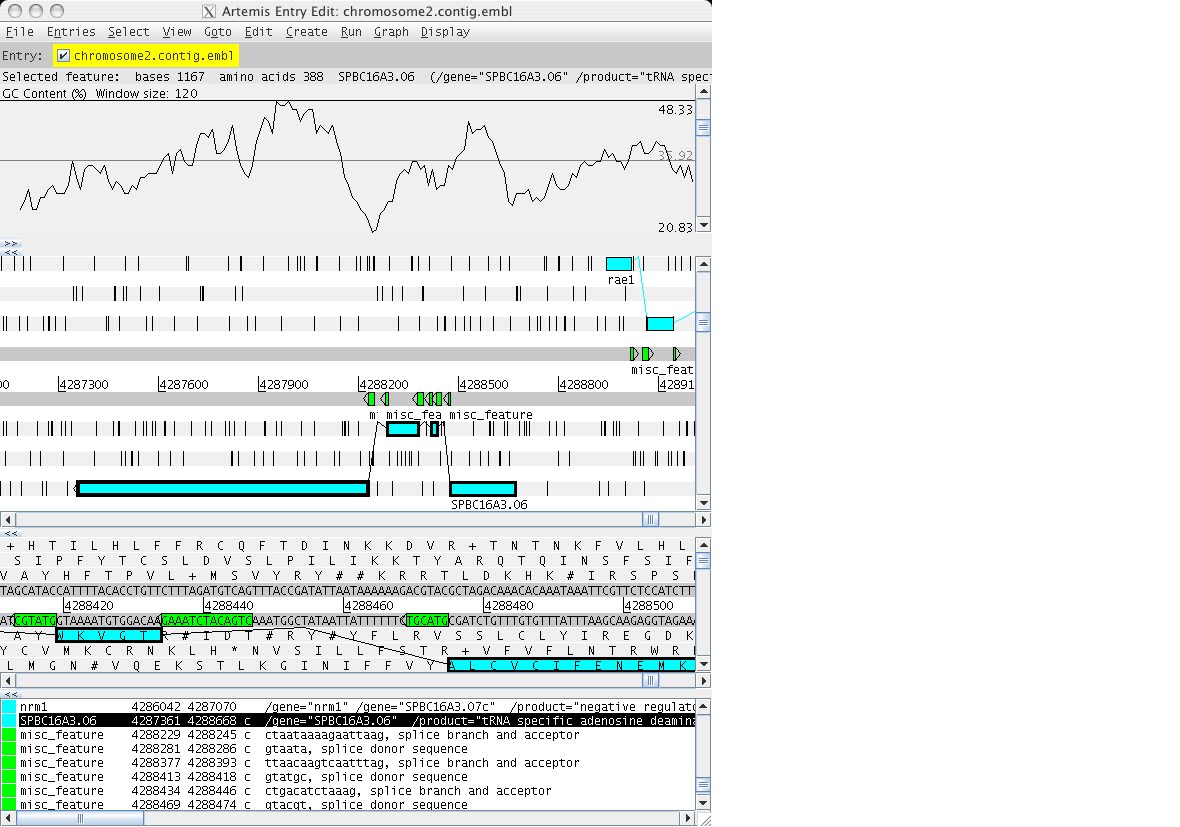1180x827 pixels.
Task: Click the feature map horizontal scroll right arrow
Action: pyautogui.click(x=704, y=519)
